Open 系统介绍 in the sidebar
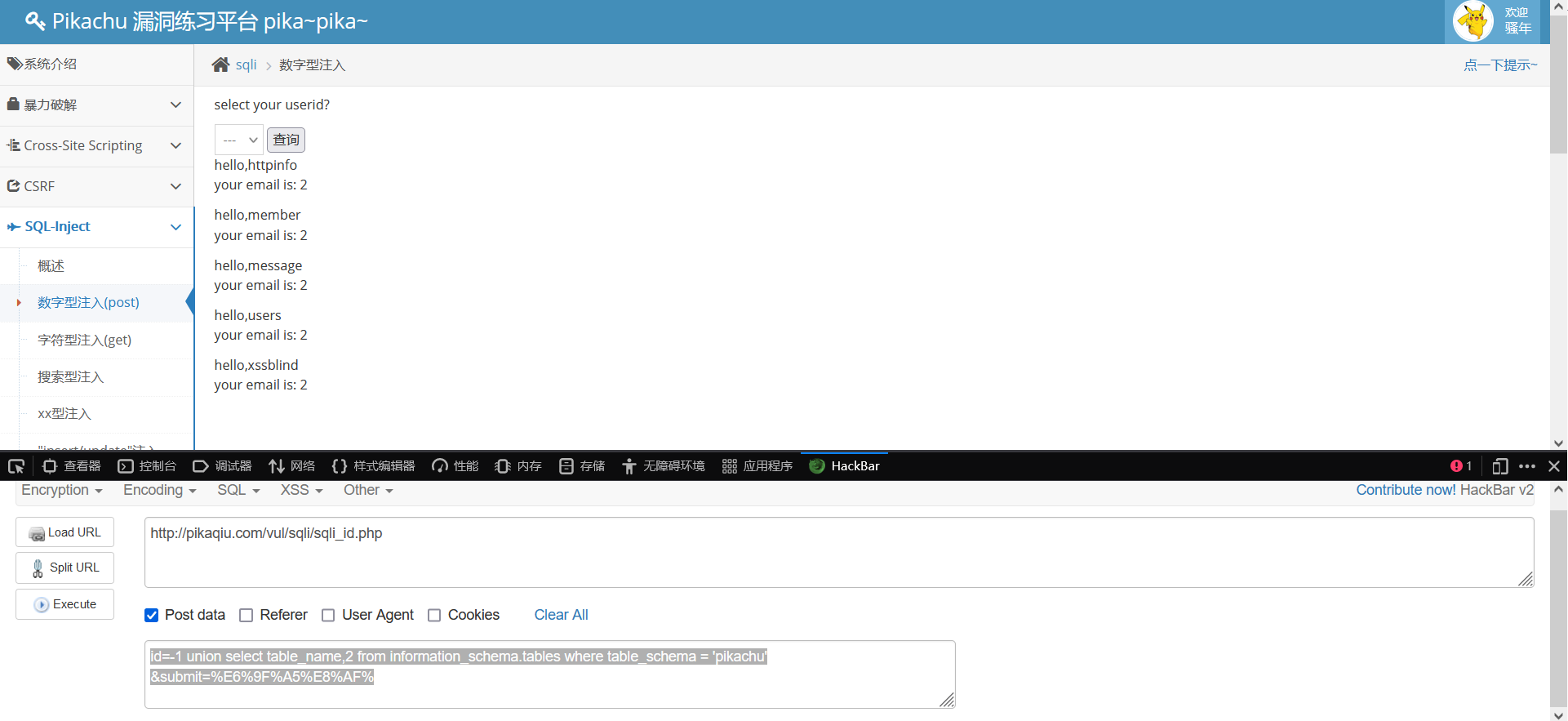 click(x=96, y=64)
